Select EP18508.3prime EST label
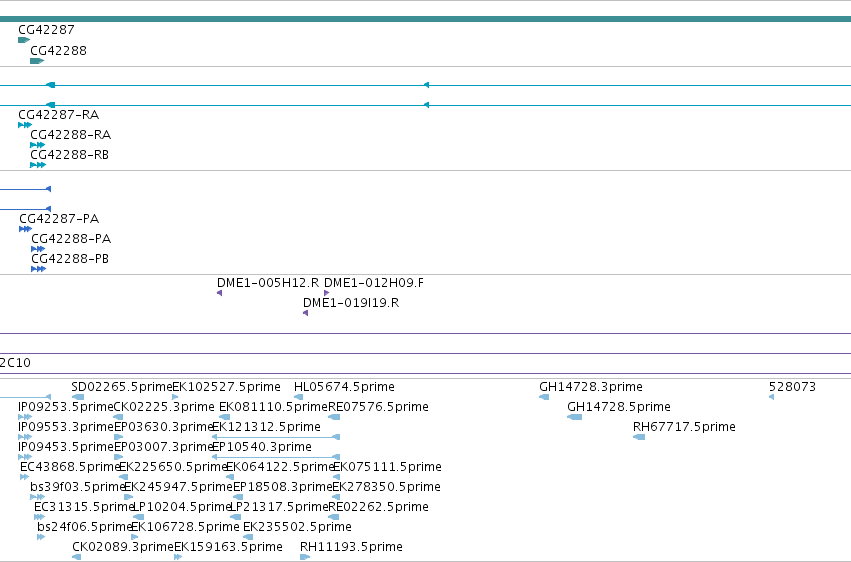Viewport: 851px width, 562px height. pos(282,488)
